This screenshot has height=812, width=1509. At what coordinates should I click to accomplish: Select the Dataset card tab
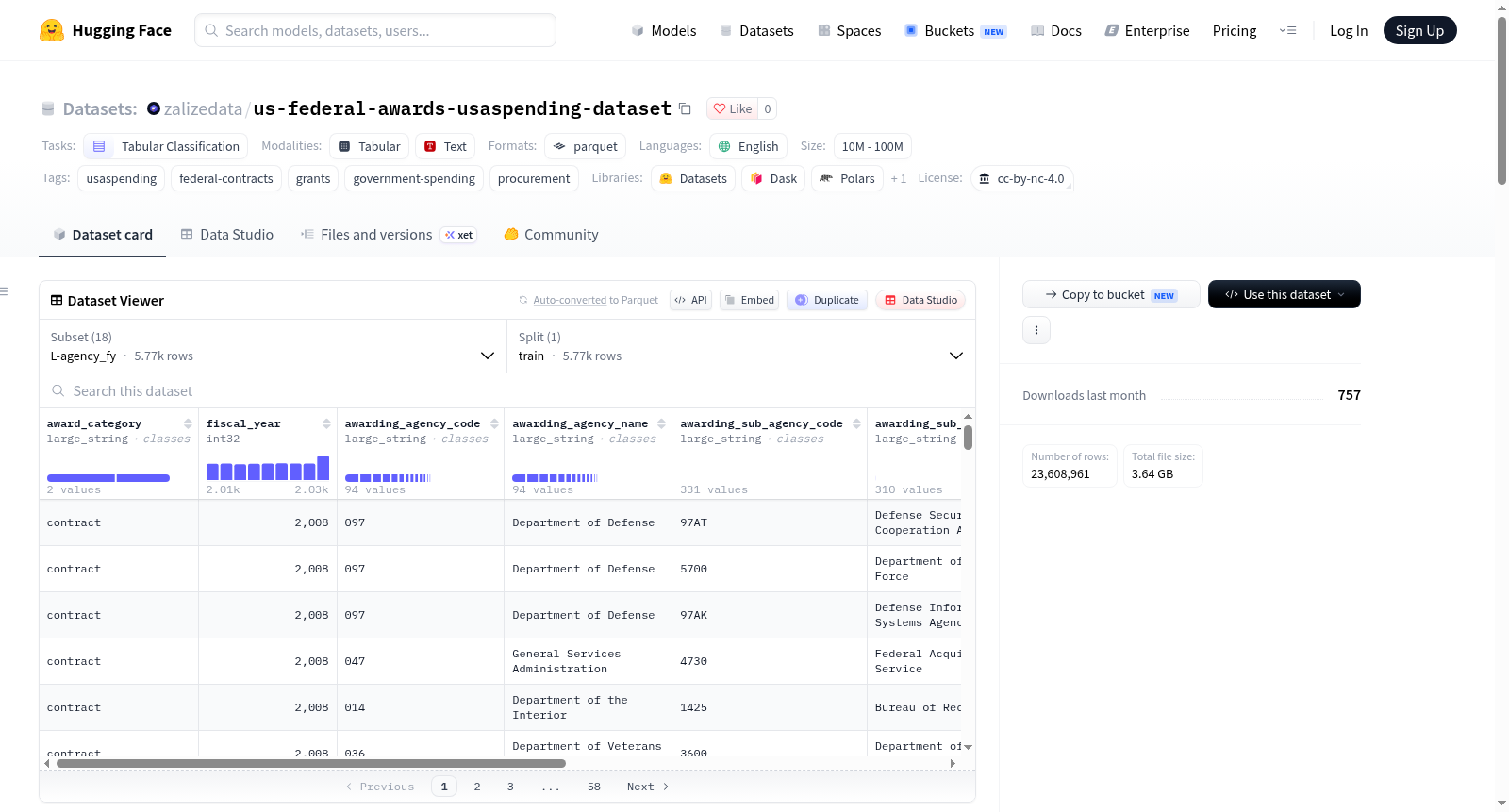102,235
